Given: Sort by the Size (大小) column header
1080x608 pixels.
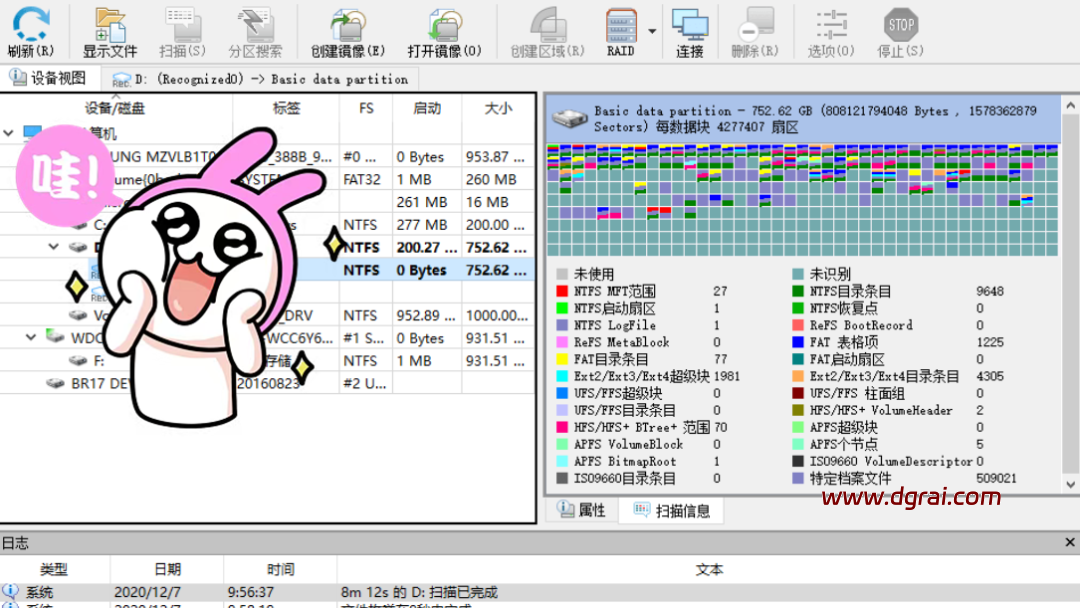Looking at the screenshot, I should pos(498,108).
